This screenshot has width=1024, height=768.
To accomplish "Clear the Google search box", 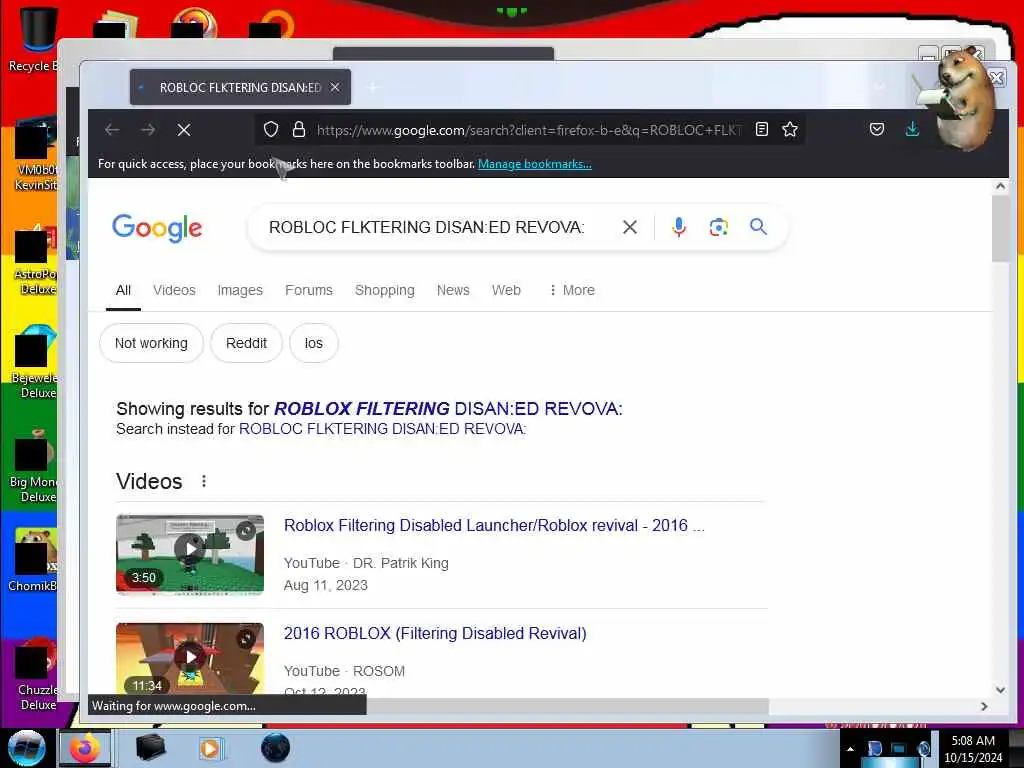I will tap(630, 227).
